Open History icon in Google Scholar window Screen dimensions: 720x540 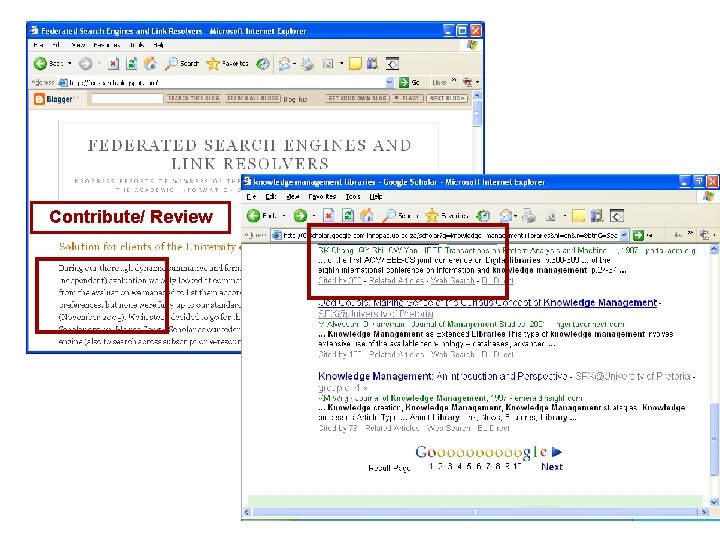click(483, 215)
